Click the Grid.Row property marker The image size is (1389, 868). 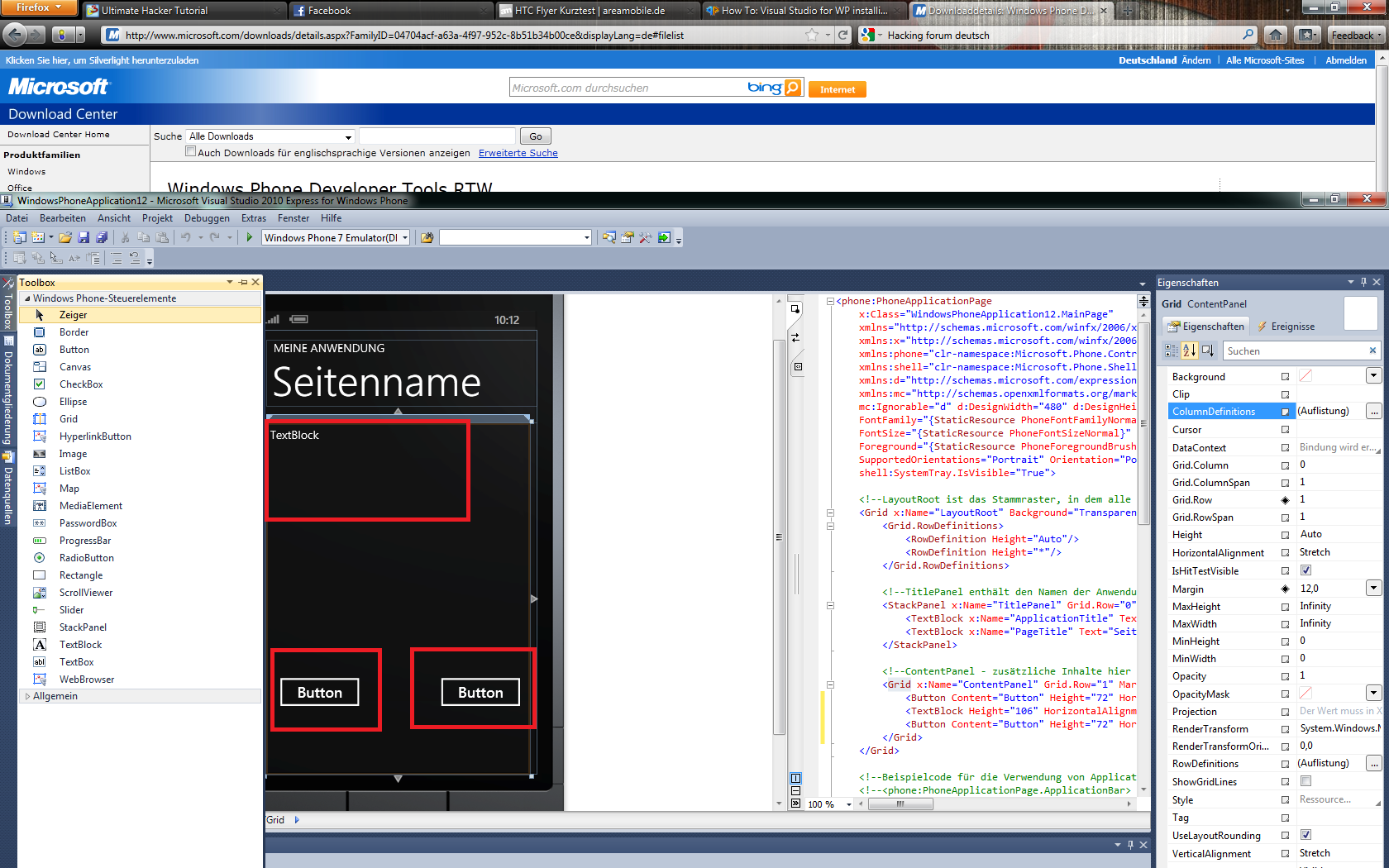[x=1285, y=500]
